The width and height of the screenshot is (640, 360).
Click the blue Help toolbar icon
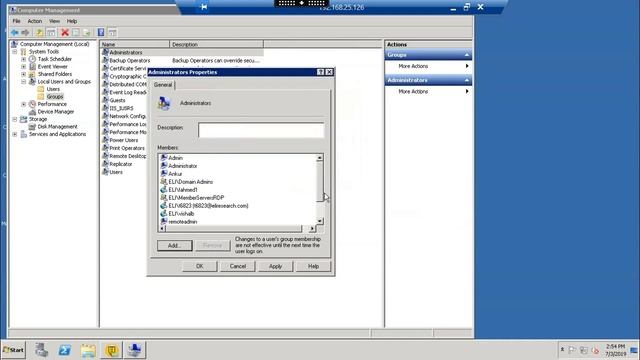[x=101, y=32]
